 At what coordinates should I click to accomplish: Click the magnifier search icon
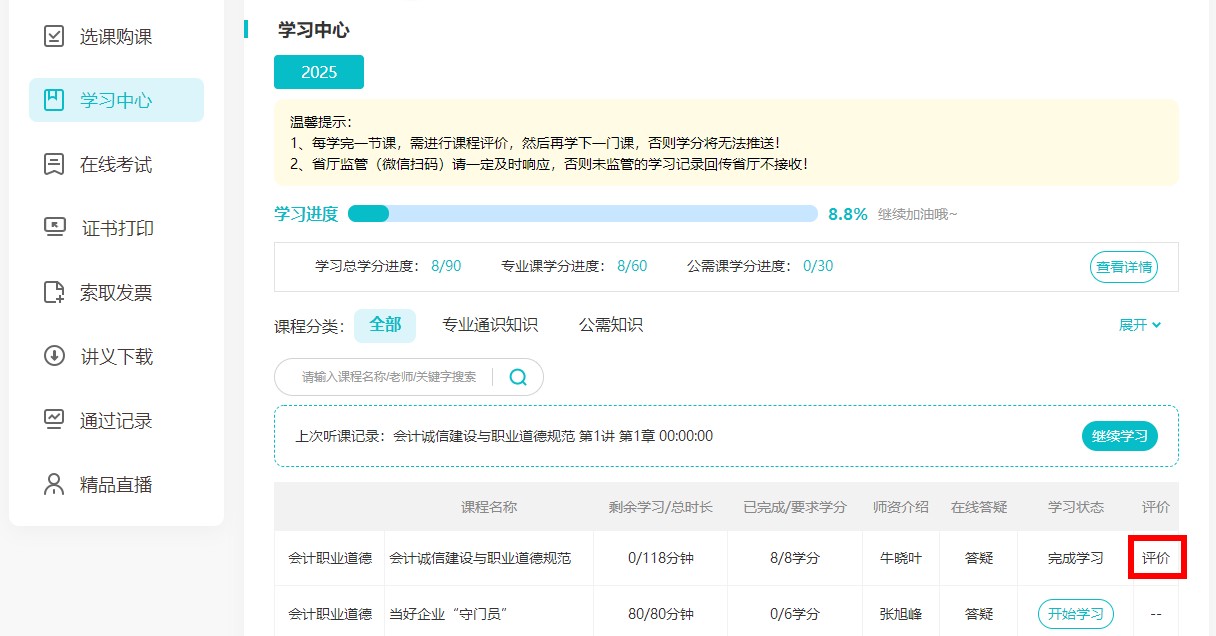518,377
